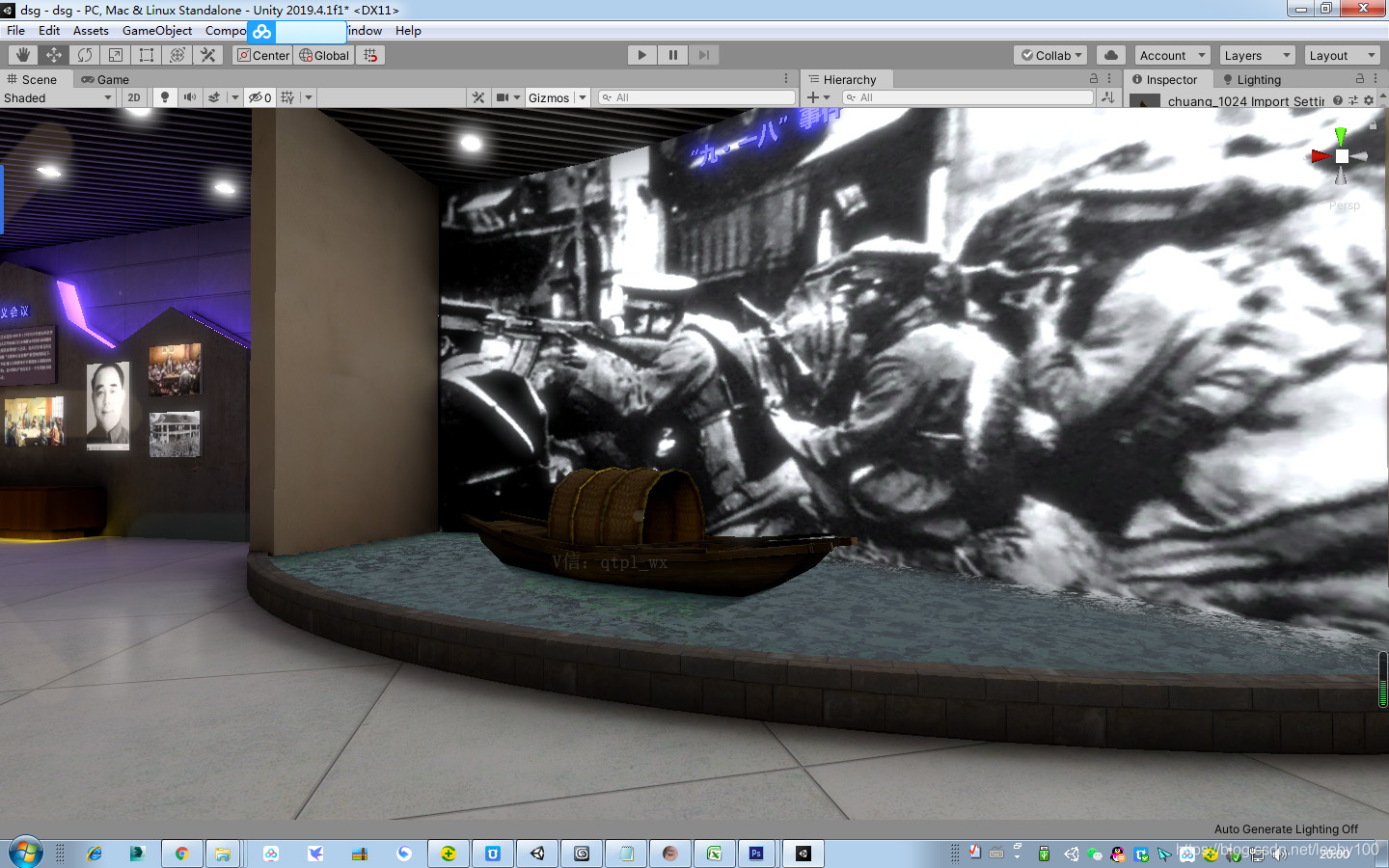This screenshot has height=868, width=1389.
Task: Select the Hand tool in the toolbar
Action: pos(23,55)
